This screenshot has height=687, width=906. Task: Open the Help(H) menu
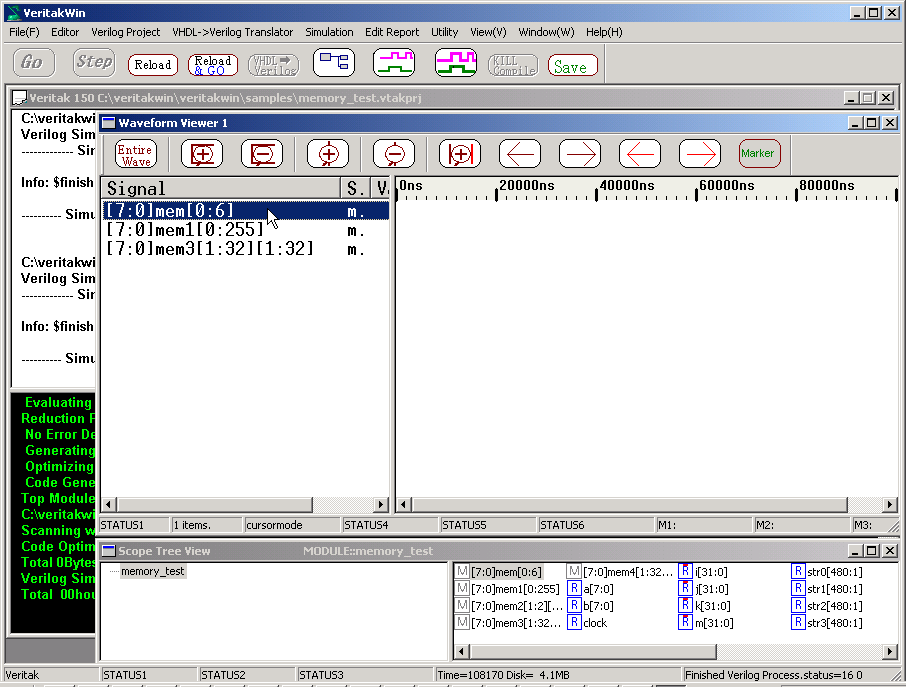click(604, 32)
